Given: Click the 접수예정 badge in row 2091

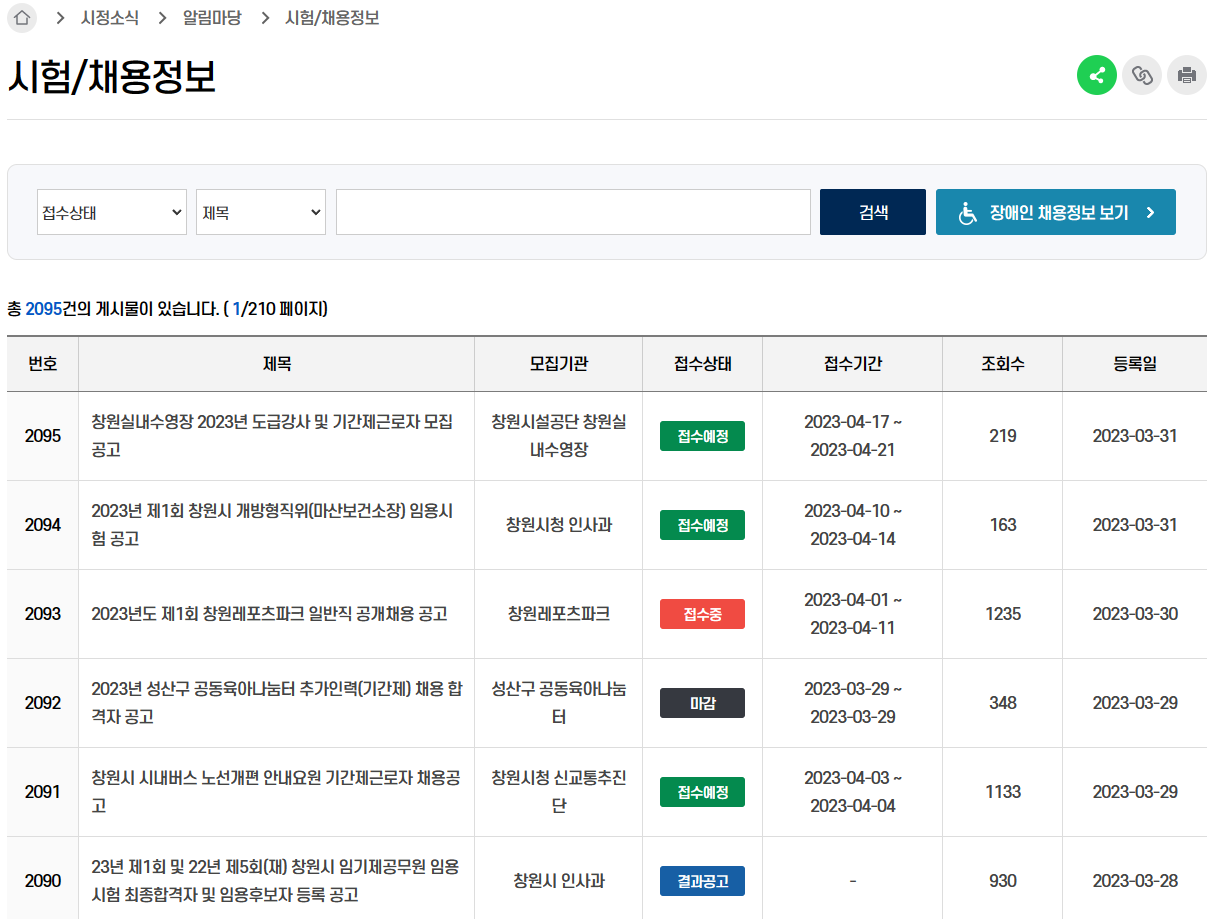Looking at the screenshot, I should click(x=702, y=792).
